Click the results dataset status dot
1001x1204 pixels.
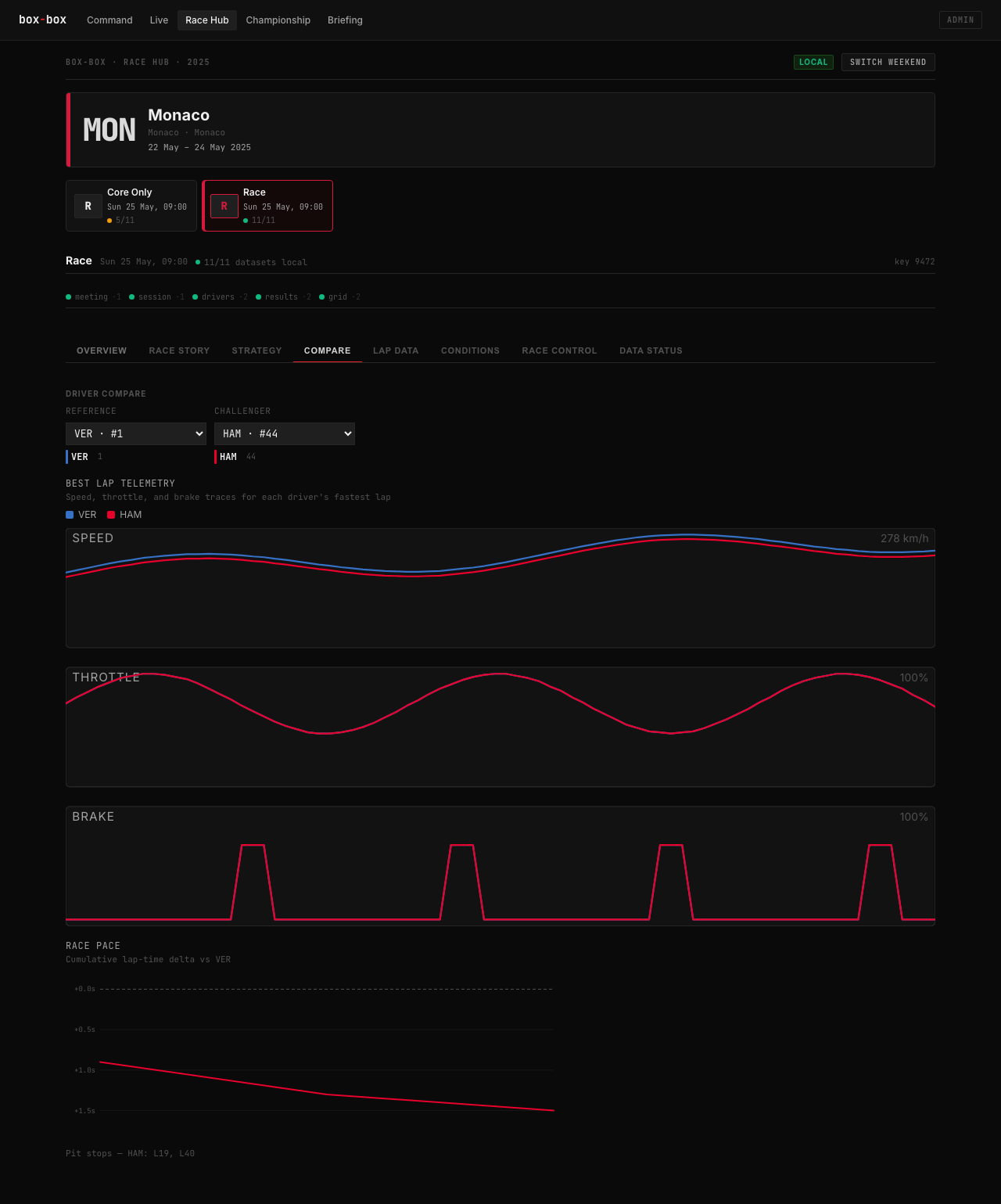click(259, 297)
